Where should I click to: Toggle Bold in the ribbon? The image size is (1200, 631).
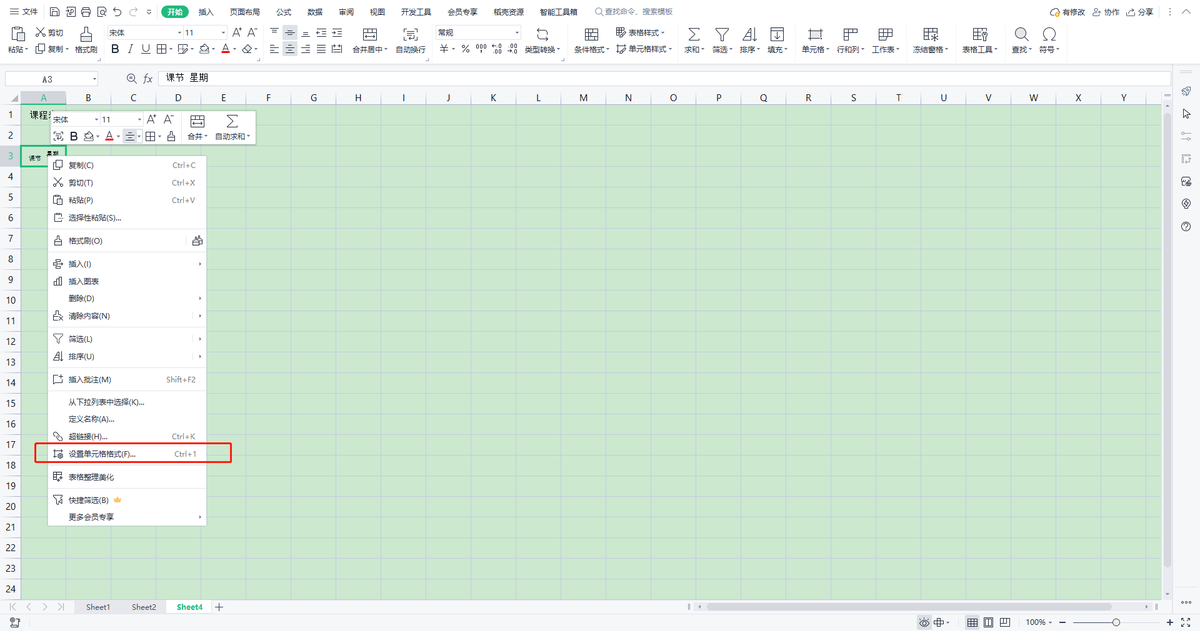coord(115,49)
